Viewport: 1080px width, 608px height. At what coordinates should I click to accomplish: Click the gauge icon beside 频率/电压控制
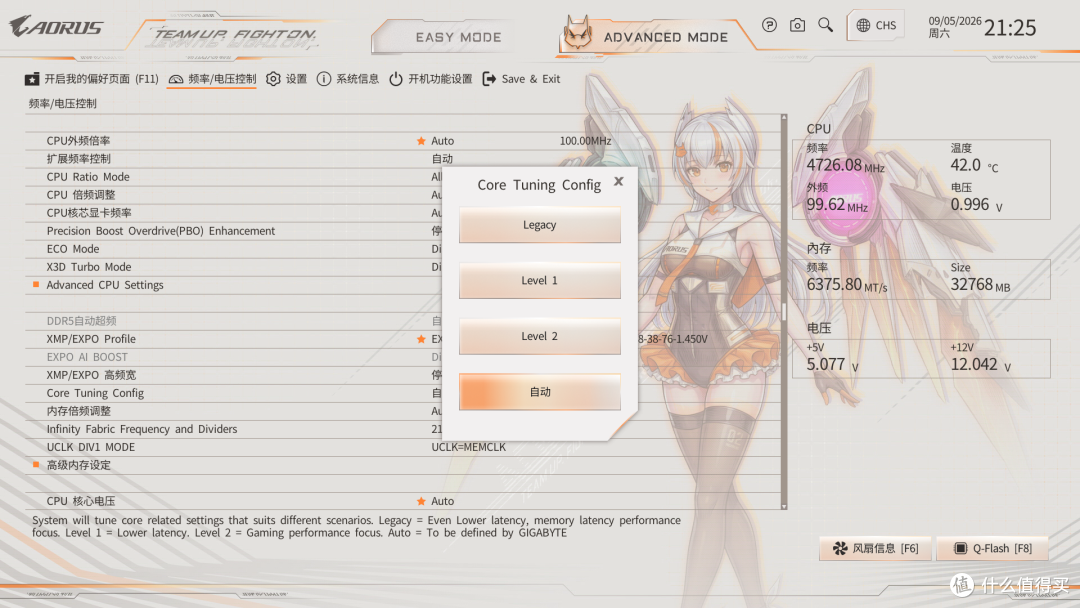coord(176,80)
